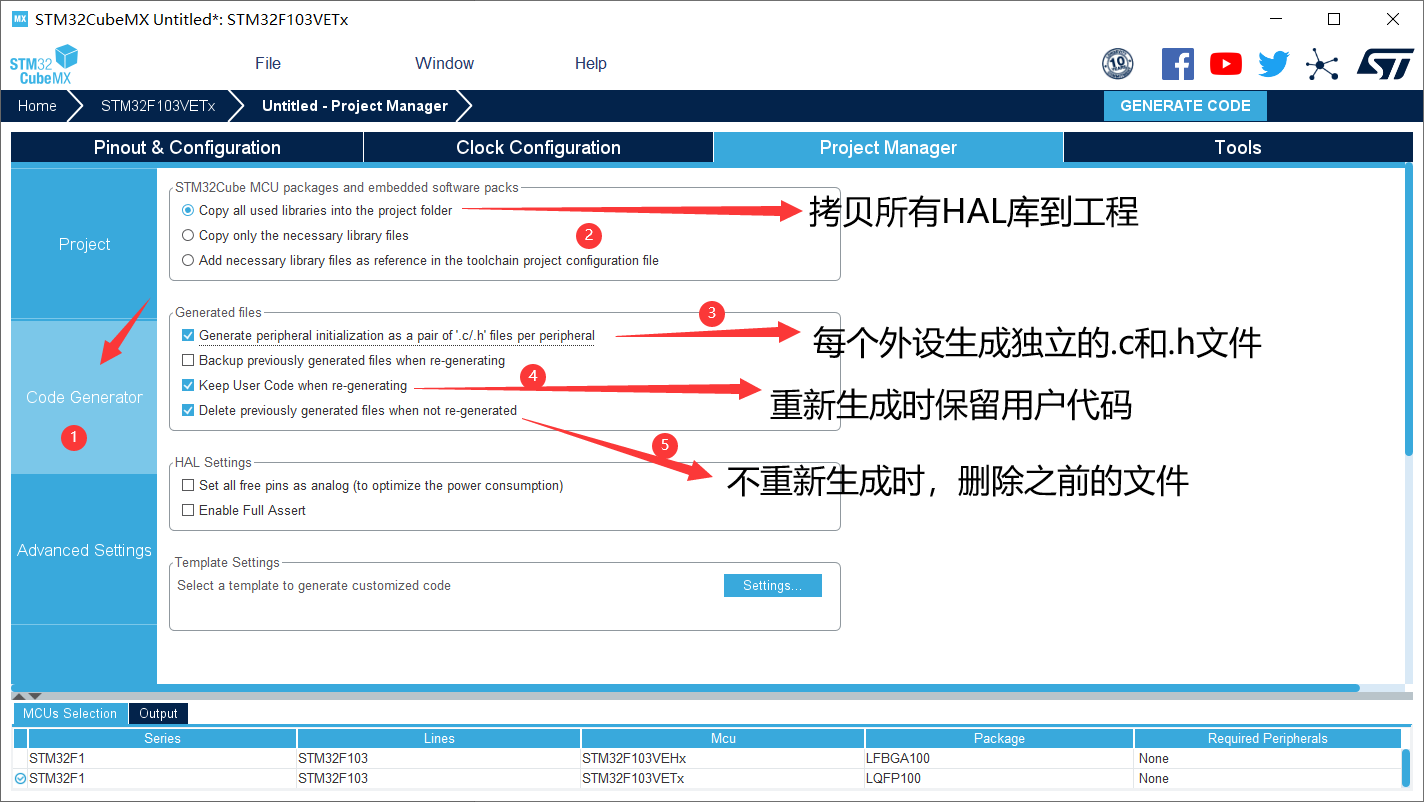Open the 10th anniversary badge icon
The height and width of the screenshot is (802, 1424).
pos(1117,64)
